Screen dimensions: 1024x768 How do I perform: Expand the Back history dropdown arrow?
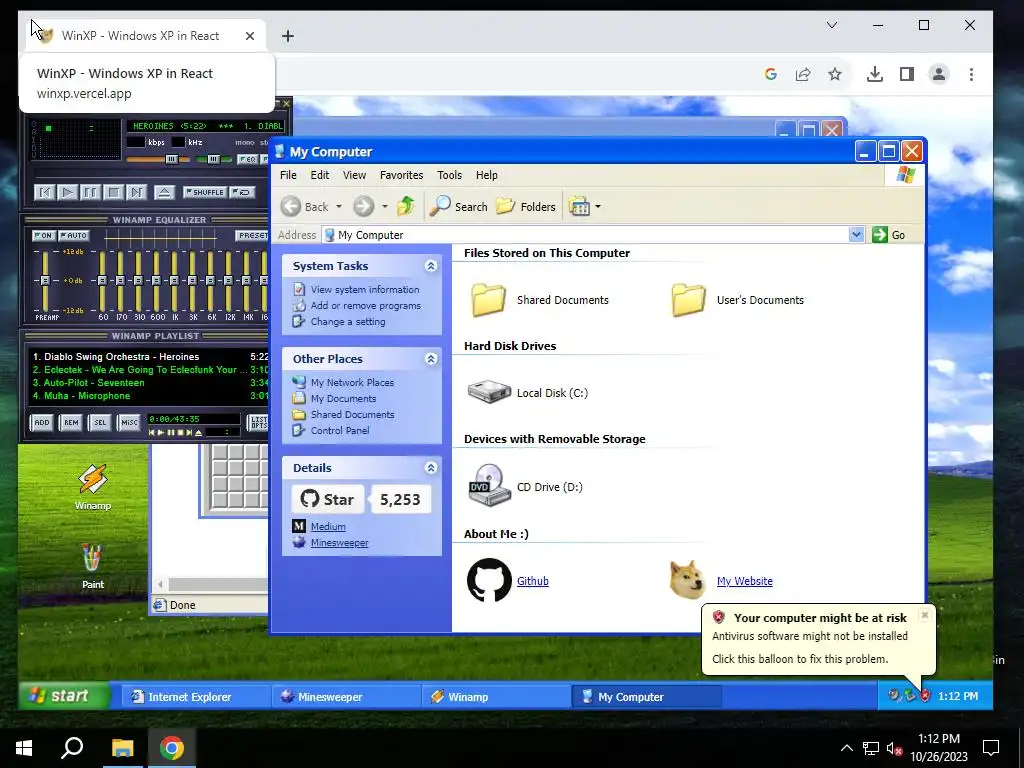[339, 206]
